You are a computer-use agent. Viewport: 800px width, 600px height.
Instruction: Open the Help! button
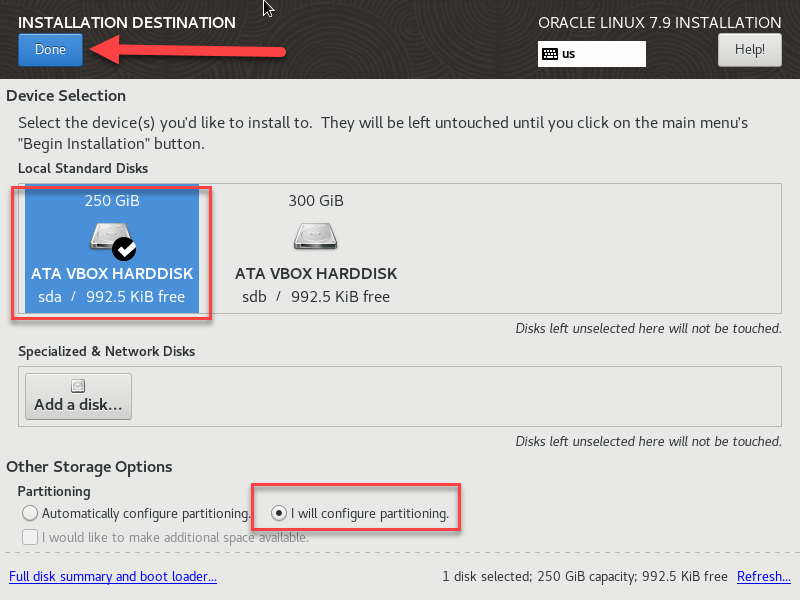pyautogui.click(x=749, y=49)
